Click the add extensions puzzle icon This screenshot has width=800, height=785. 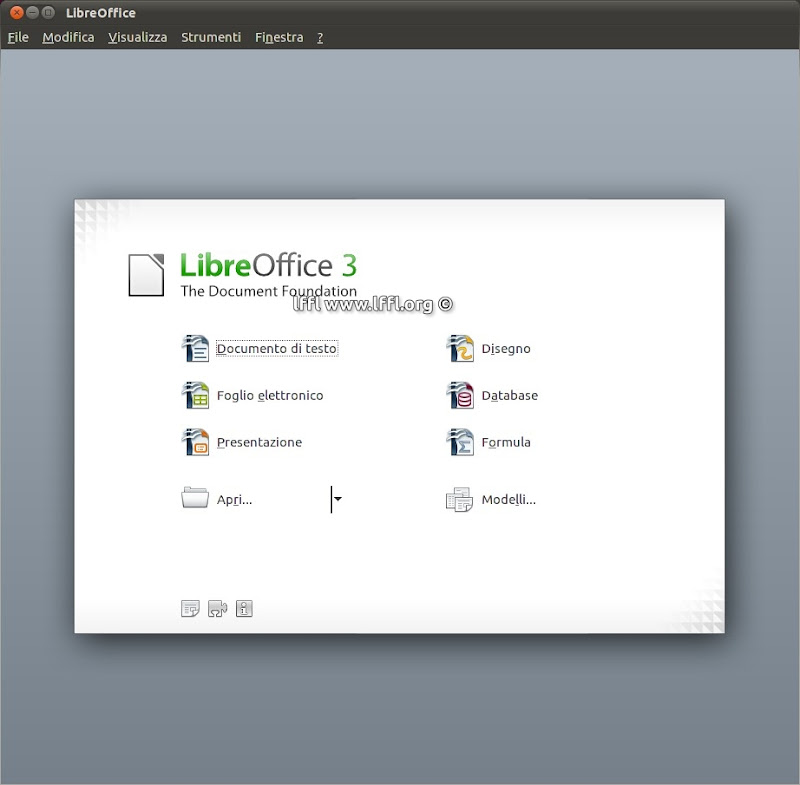(x=217, y=609)
